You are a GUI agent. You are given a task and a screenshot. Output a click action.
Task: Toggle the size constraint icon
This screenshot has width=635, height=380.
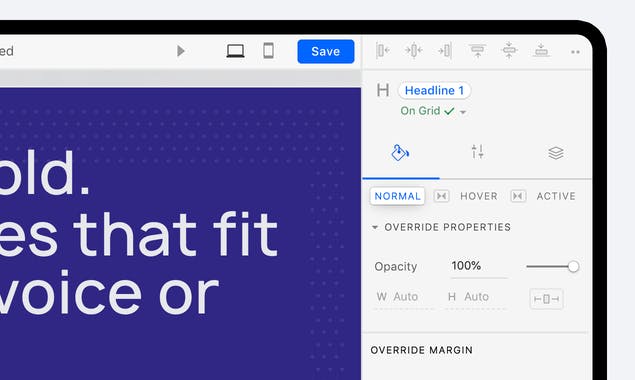pyautogui.click(x=546, y=299)
